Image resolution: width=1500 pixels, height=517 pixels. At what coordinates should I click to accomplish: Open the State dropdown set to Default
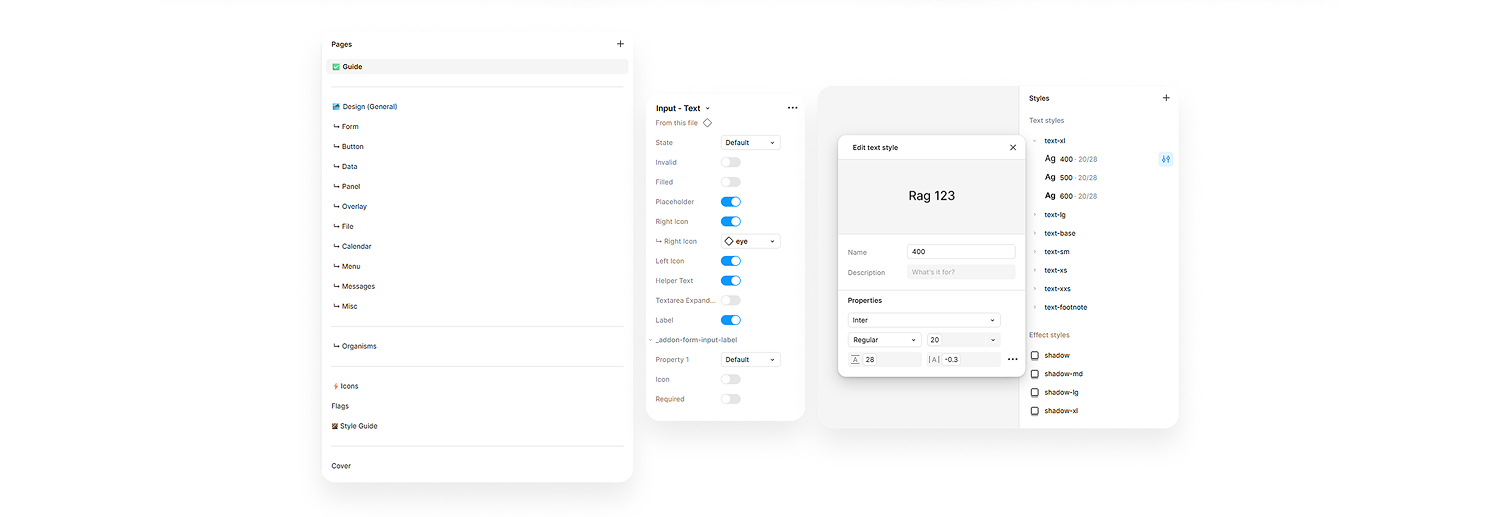[x=750, y=143]
